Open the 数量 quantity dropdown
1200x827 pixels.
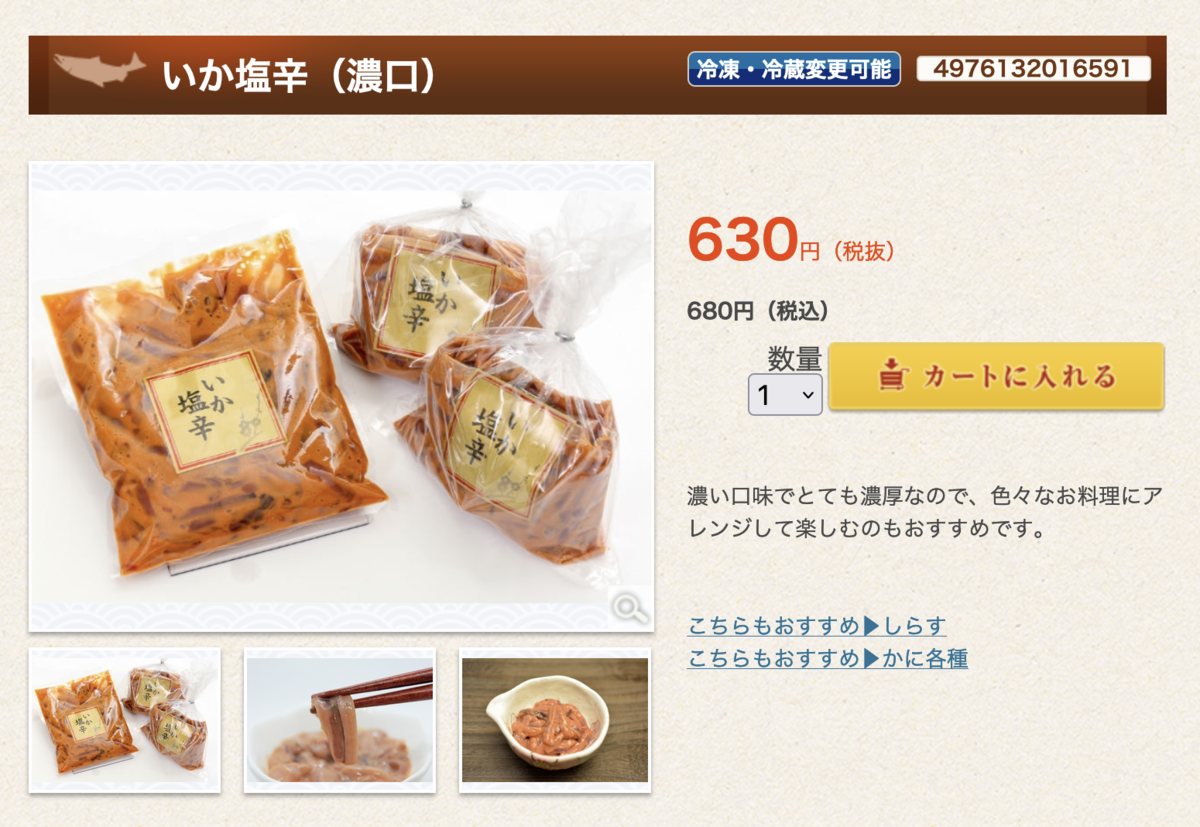pos(785,395)
